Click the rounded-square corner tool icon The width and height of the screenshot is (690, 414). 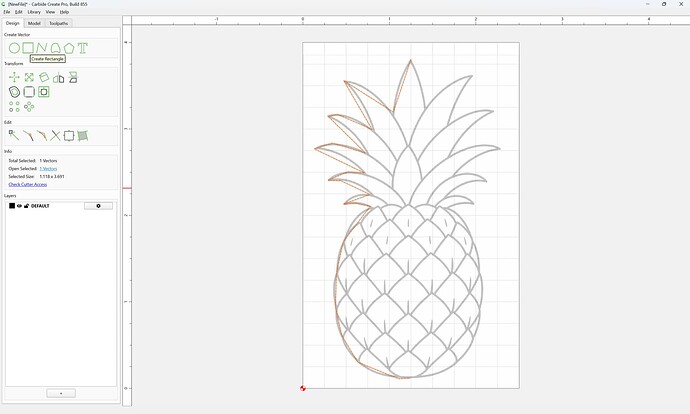[29, 92]
